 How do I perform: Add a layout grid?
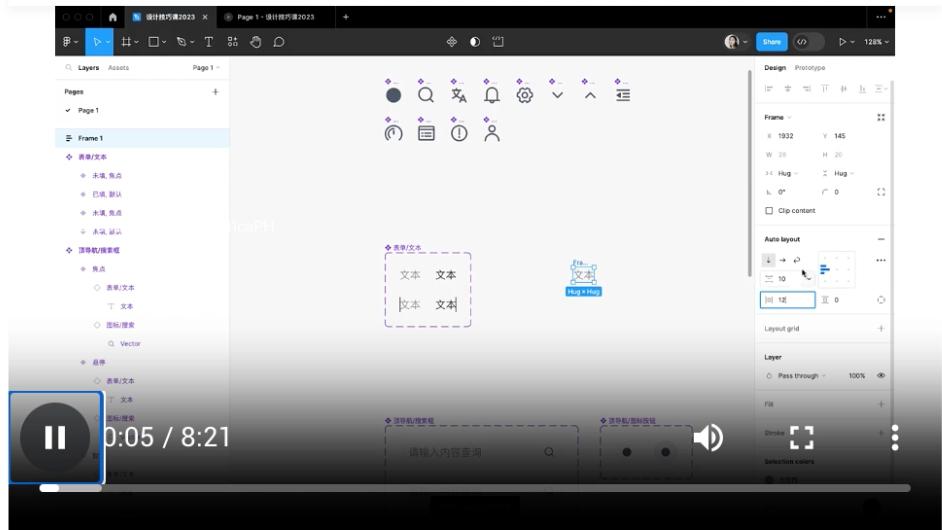(x=881, y=328)
